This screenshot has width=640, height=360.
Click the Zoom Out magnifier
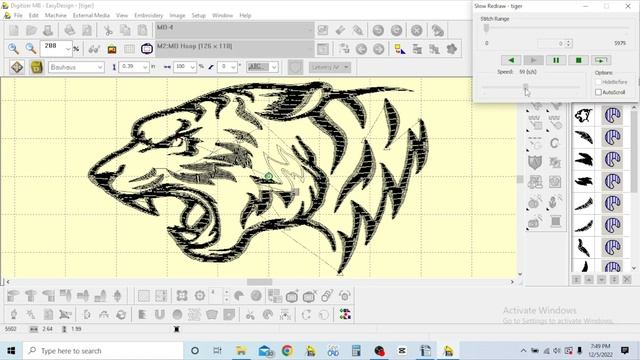31,49
